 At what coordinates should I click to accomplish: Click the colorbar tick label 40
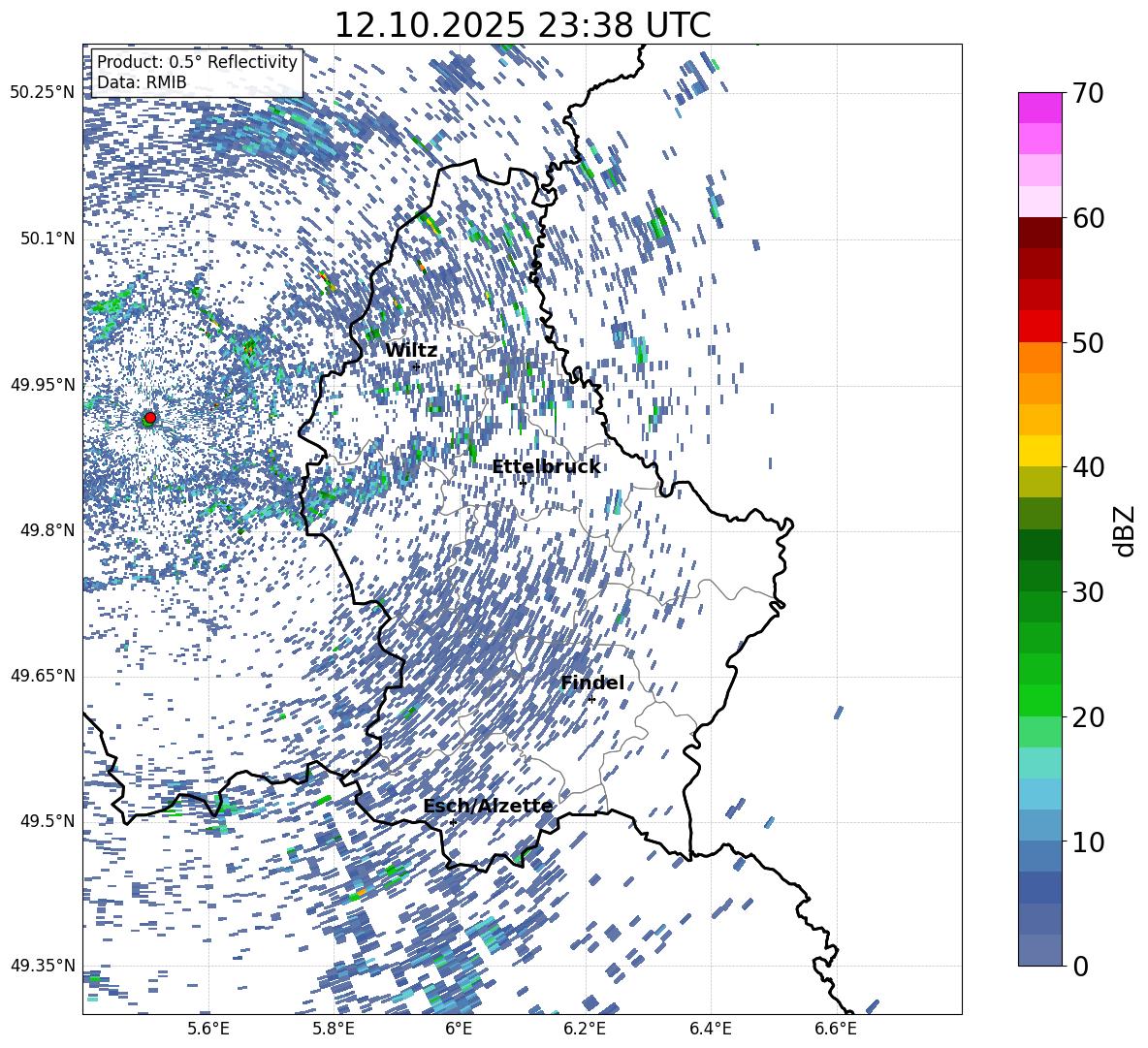[x=1088, y=467]
